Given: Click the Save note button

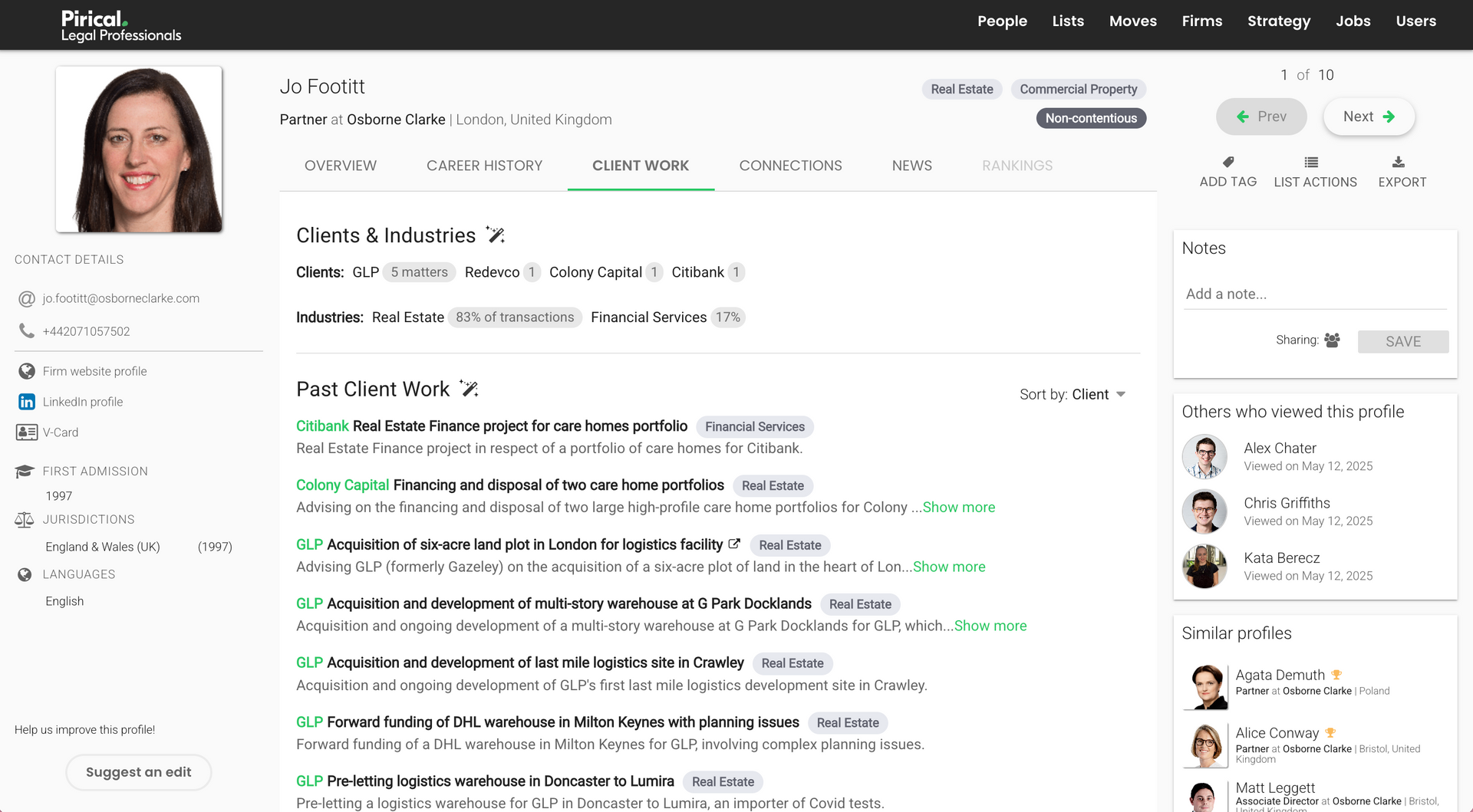Looking at the screenshot, I should point(1403,341).
